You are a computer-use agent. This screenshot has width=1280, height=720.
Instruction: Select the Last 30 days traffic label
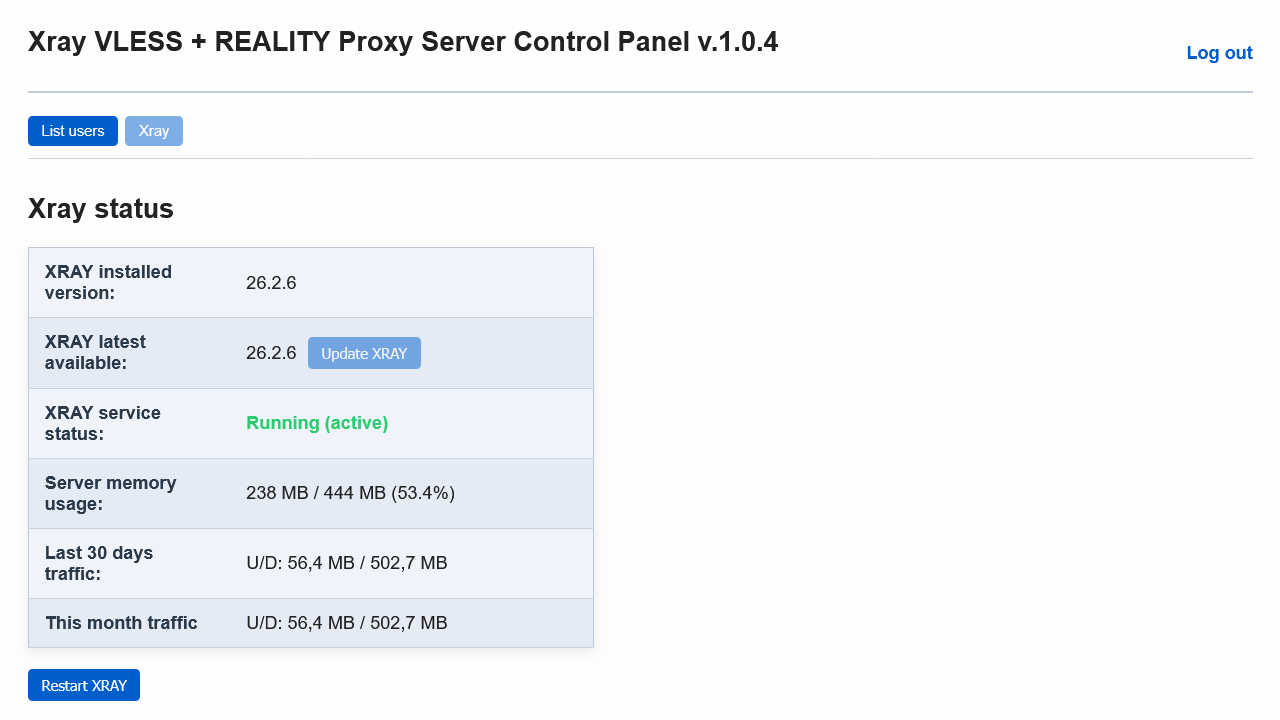(99, 563)
